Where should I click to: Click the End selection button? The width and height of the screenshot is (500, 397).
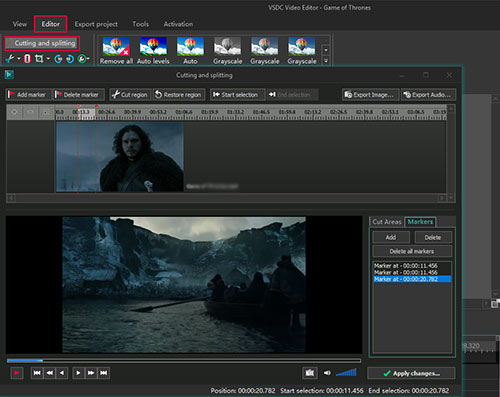[x=292, y=95]
